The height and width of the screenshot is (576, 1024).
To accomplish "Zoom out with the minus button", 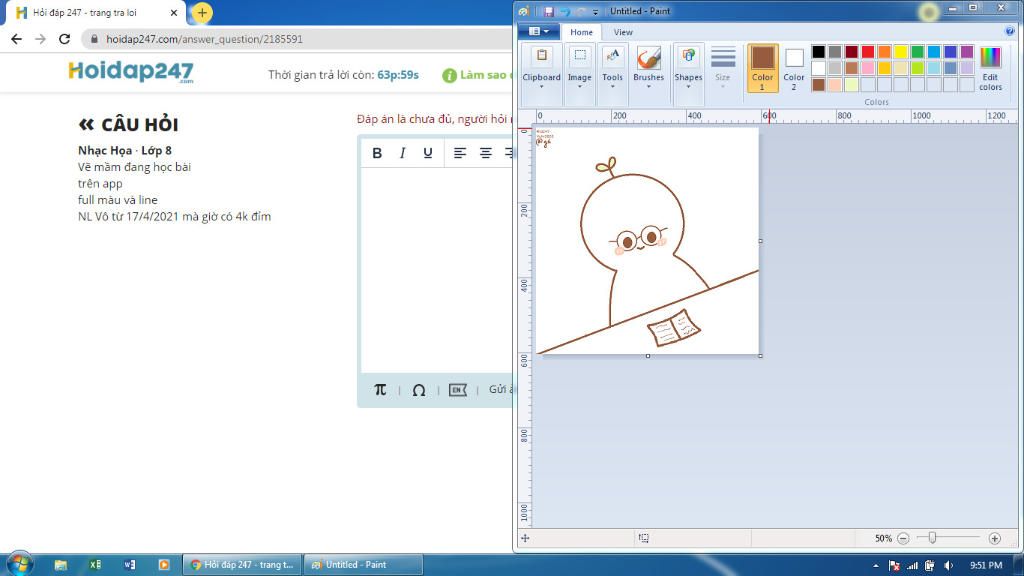I will [x=903, y=538].
